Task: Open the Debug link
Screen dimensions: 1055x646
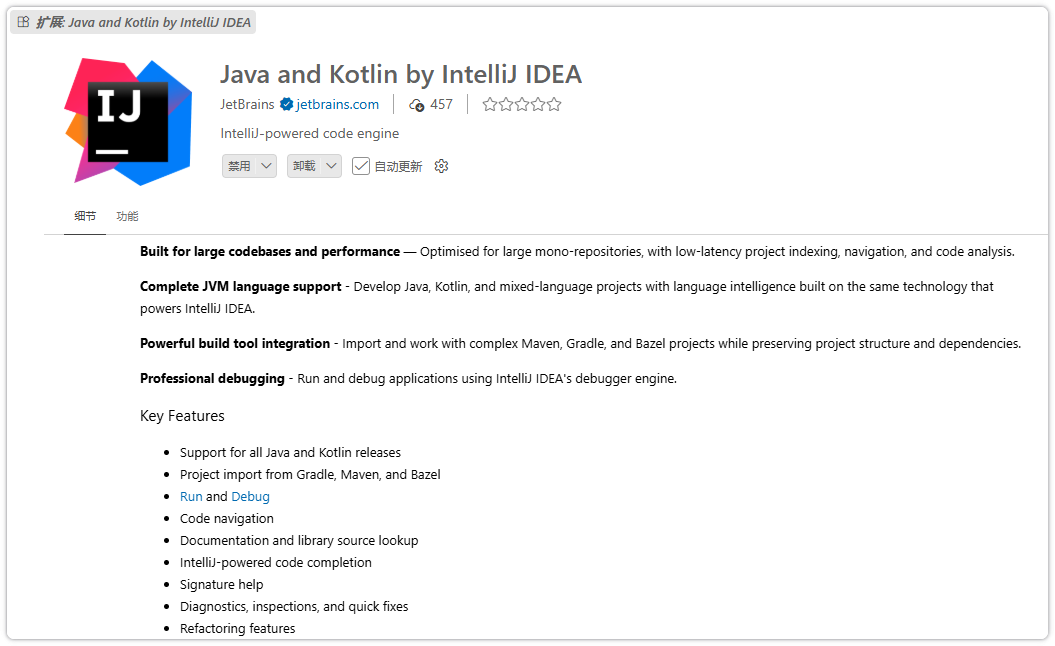Action: click(250, 497)
